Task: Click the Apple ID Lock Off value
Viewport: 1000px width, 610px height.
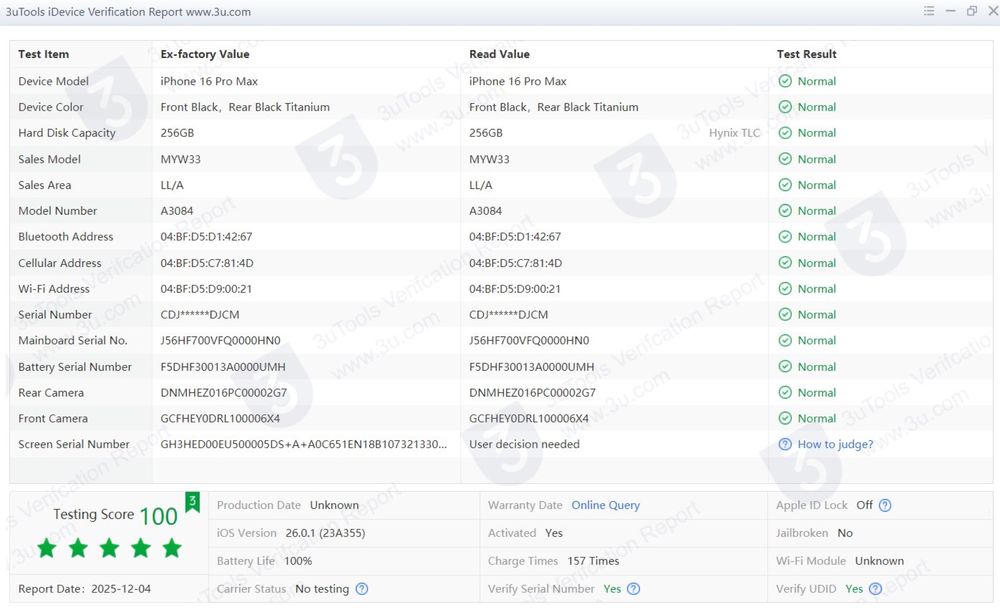Action: (864, 505)
